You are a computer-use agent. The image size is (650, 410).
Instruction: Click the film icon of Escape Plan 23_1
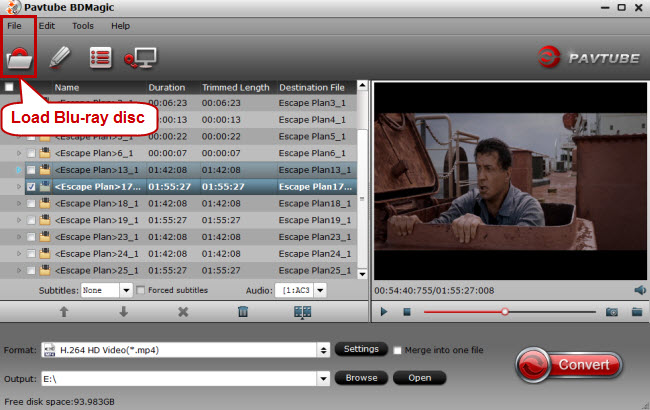click(45, 237)
